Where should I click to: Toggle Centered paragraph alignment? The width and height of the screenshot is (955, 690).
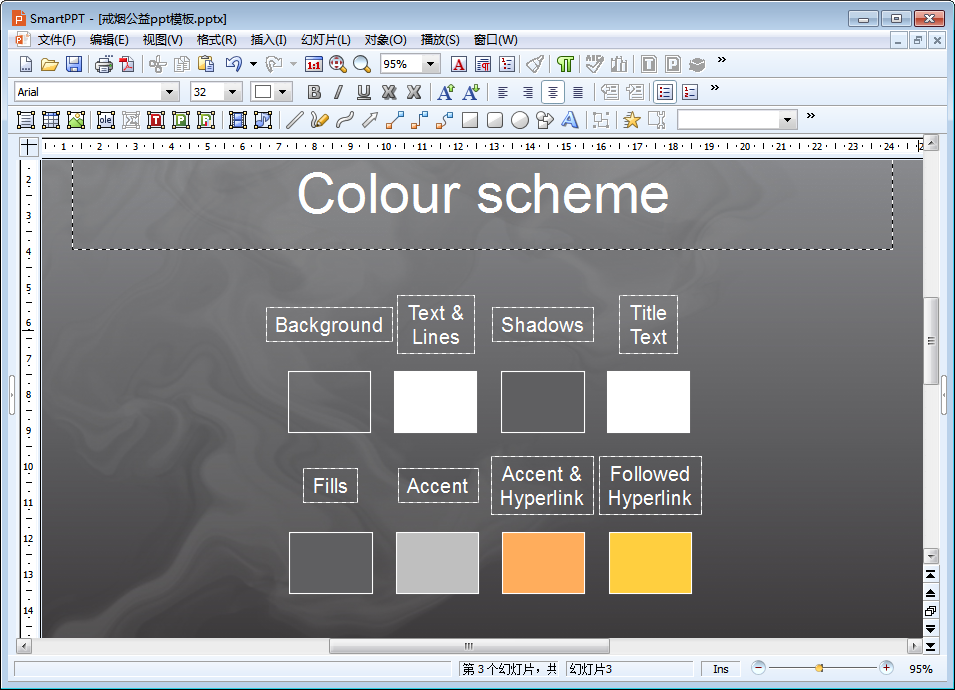(552, 92)
